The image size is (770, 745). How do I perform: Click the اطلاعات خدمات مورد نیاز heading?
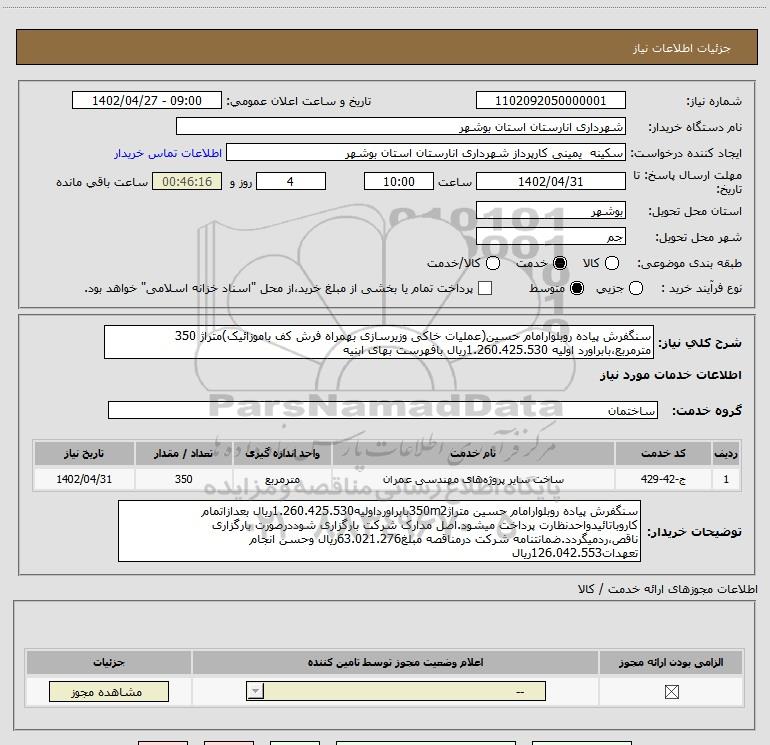coord(670,375)
